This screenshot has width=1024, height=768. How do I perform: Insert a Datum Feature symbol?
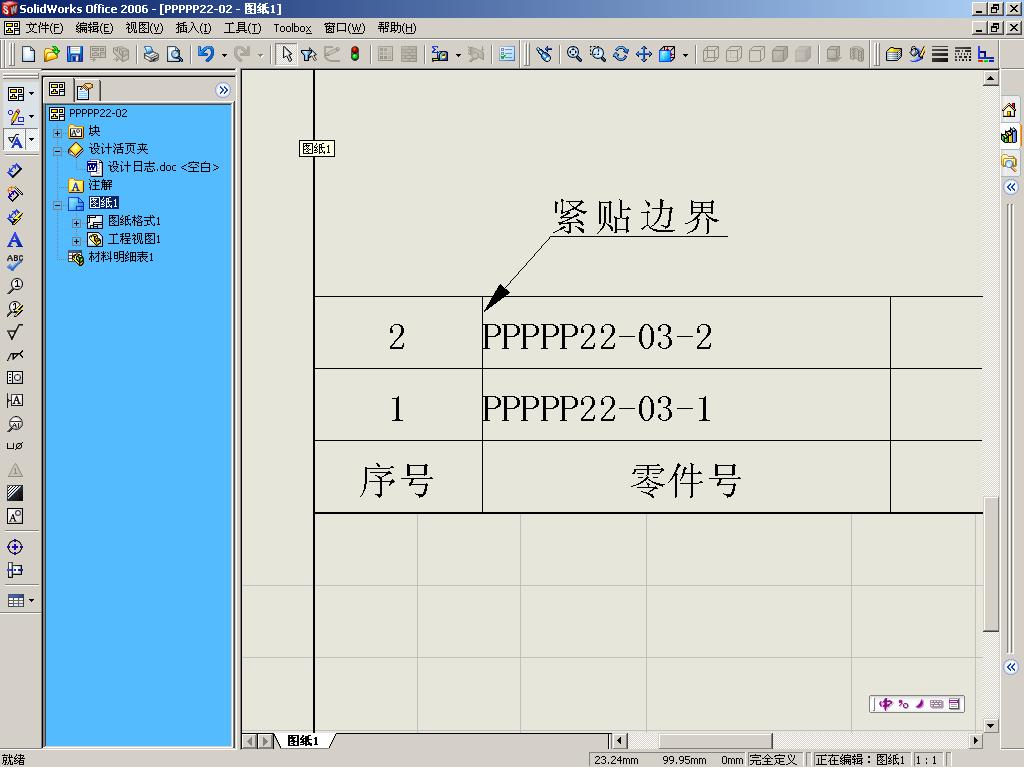pyautogui.click(x=14, y=400)
